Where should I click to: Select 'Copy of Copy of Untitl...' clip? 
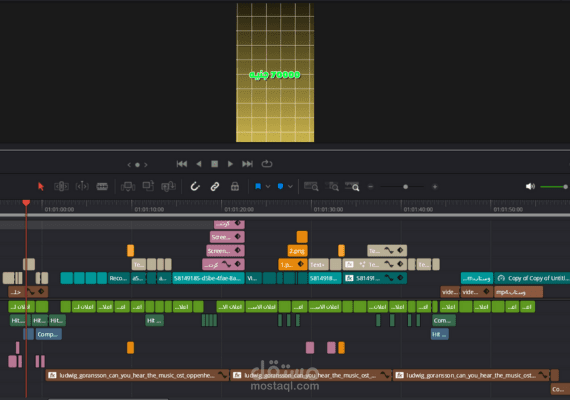point(532,278)
